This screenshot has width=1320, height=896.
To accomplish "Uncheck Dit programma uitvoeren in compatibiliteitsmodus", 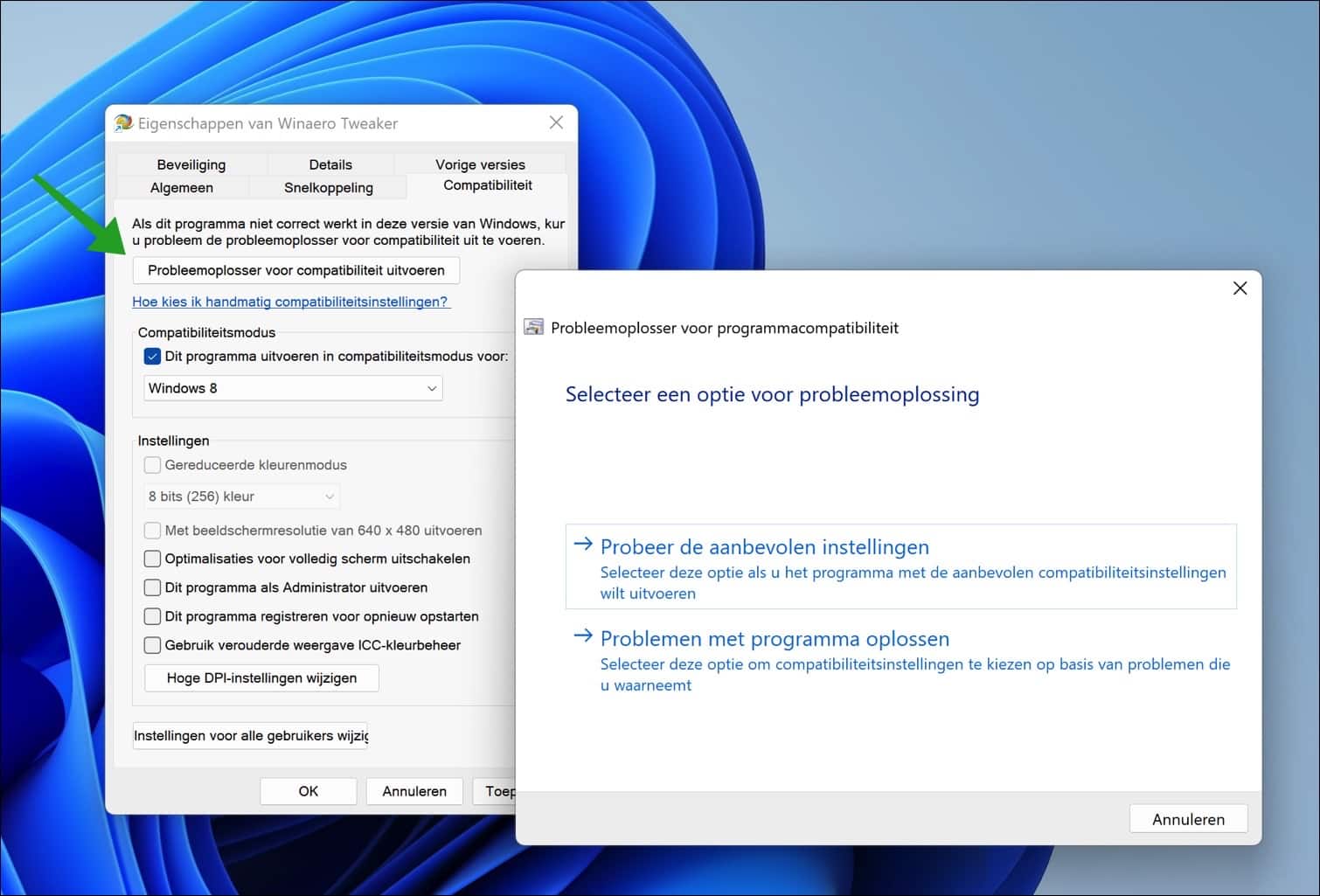I will click(x=152, y=356).
